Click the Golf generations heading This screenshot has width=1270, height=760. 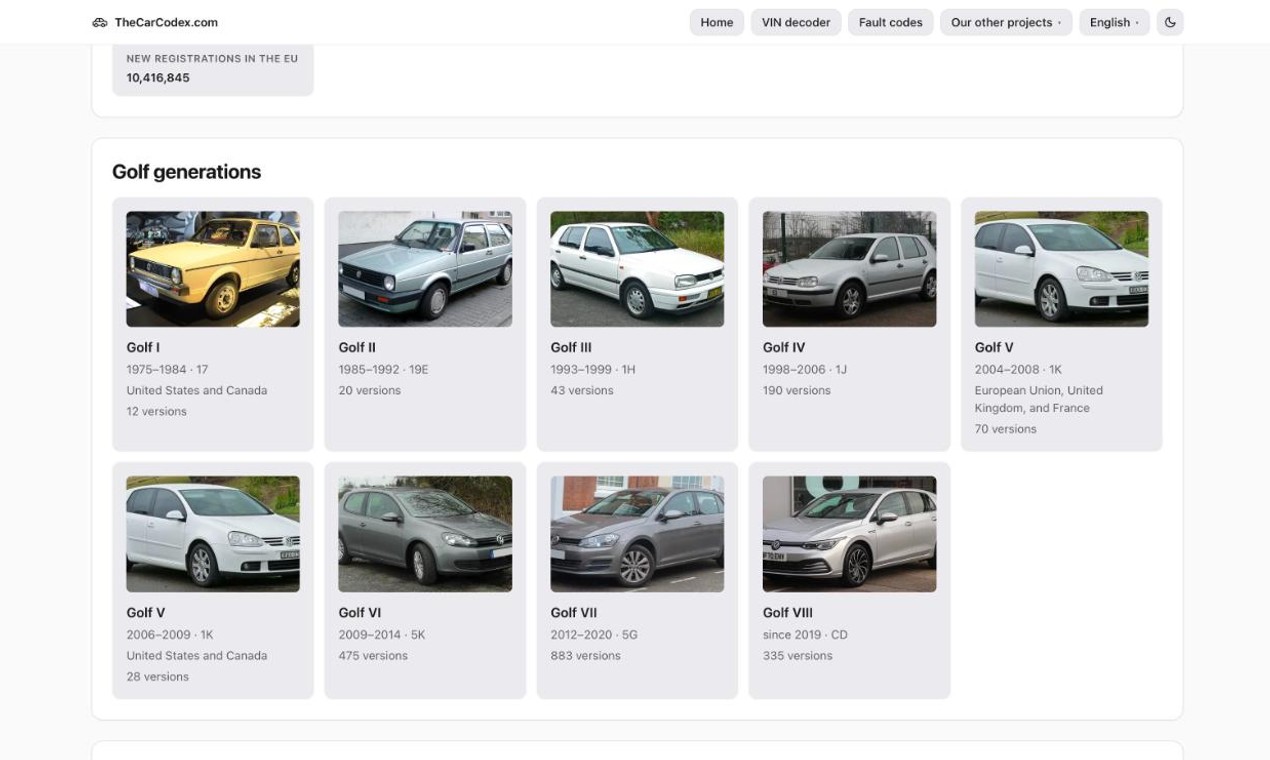(187, 172)
